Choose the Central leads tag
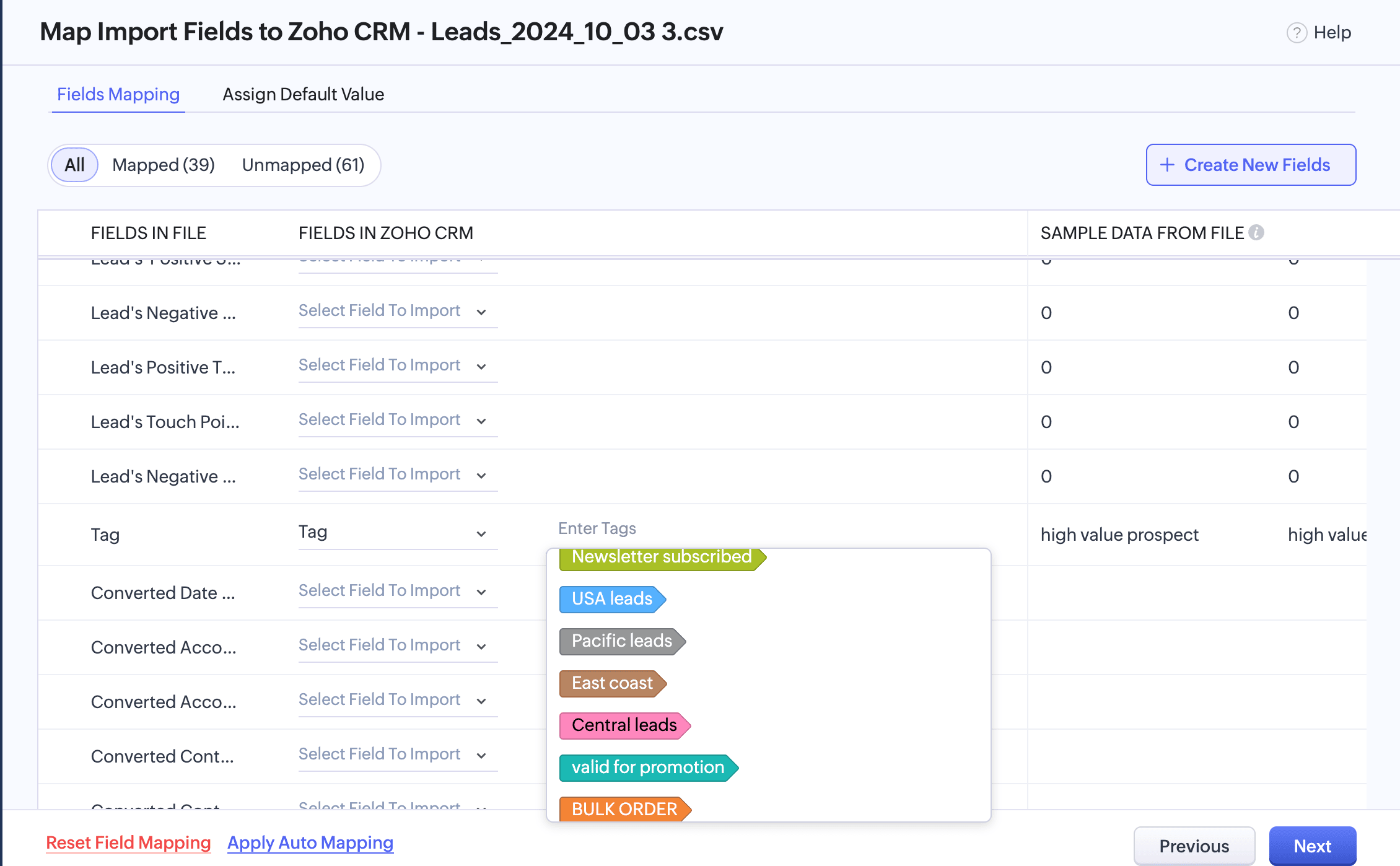 coord(624,725)
